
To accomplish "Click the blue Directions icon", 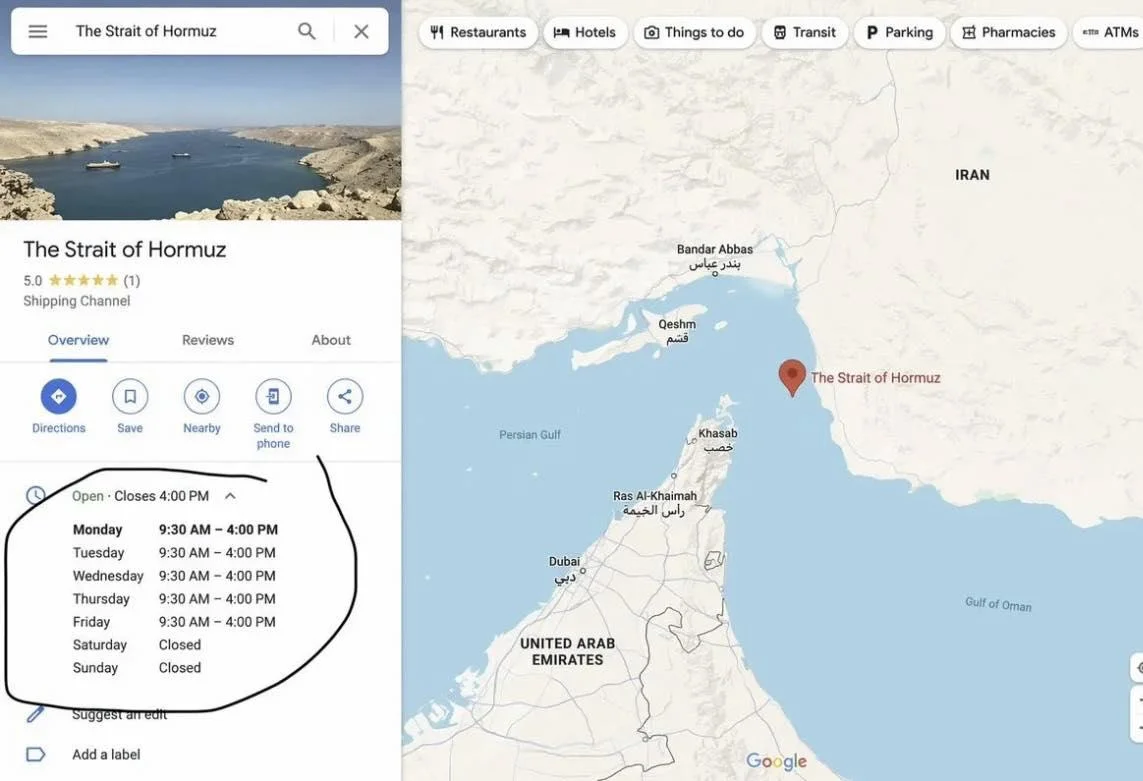I will 59,396.
